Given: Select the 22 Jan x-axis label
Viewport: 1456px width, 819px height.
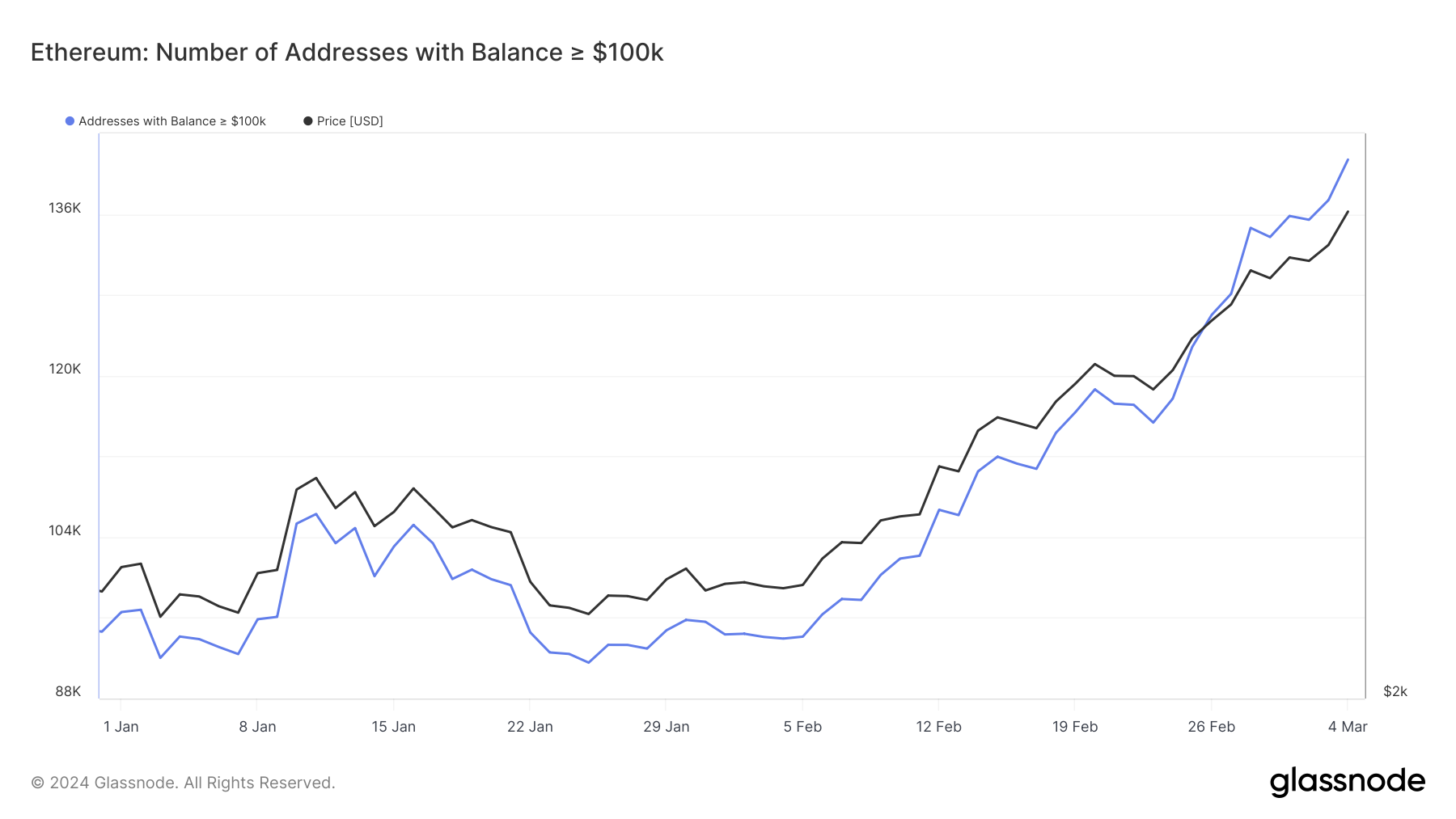Looking at the screenshot, I should (x=530, y=727).
